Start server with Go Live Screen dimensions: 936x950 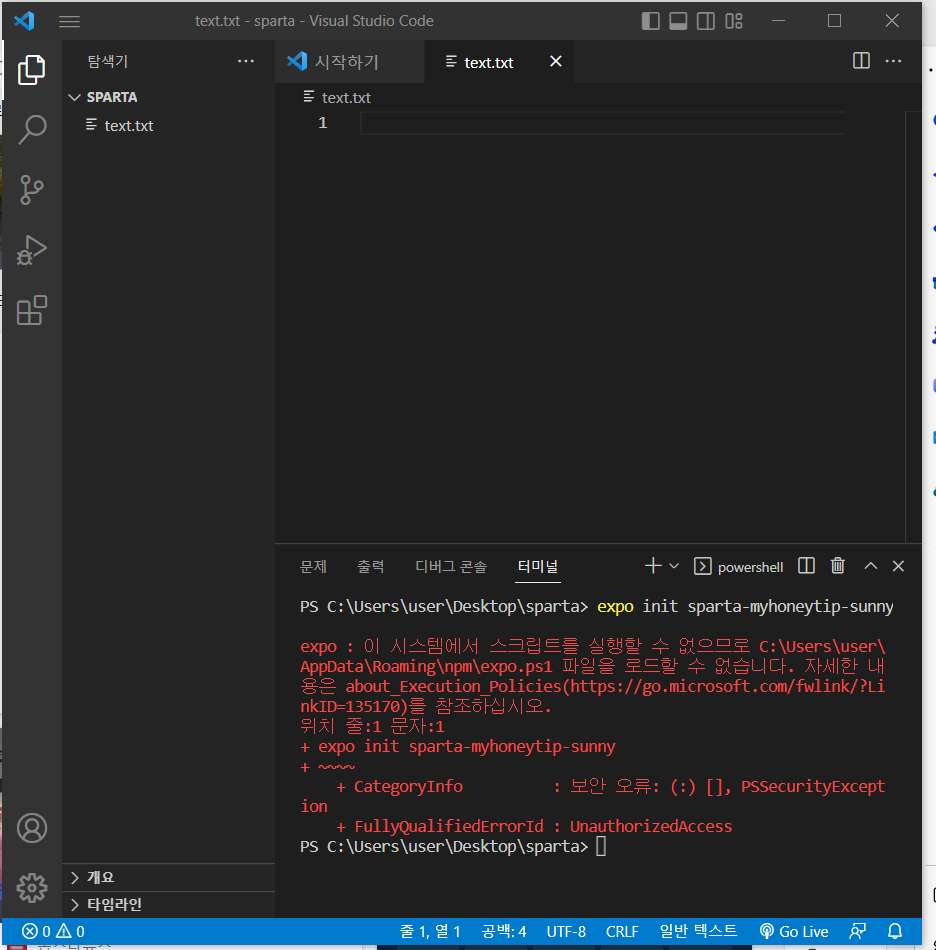(794, 931)
